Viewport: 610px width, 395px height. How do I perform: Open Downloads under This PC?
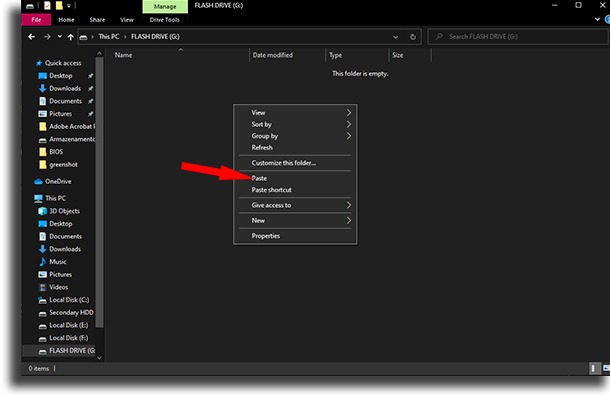click(x=65, y=249)
